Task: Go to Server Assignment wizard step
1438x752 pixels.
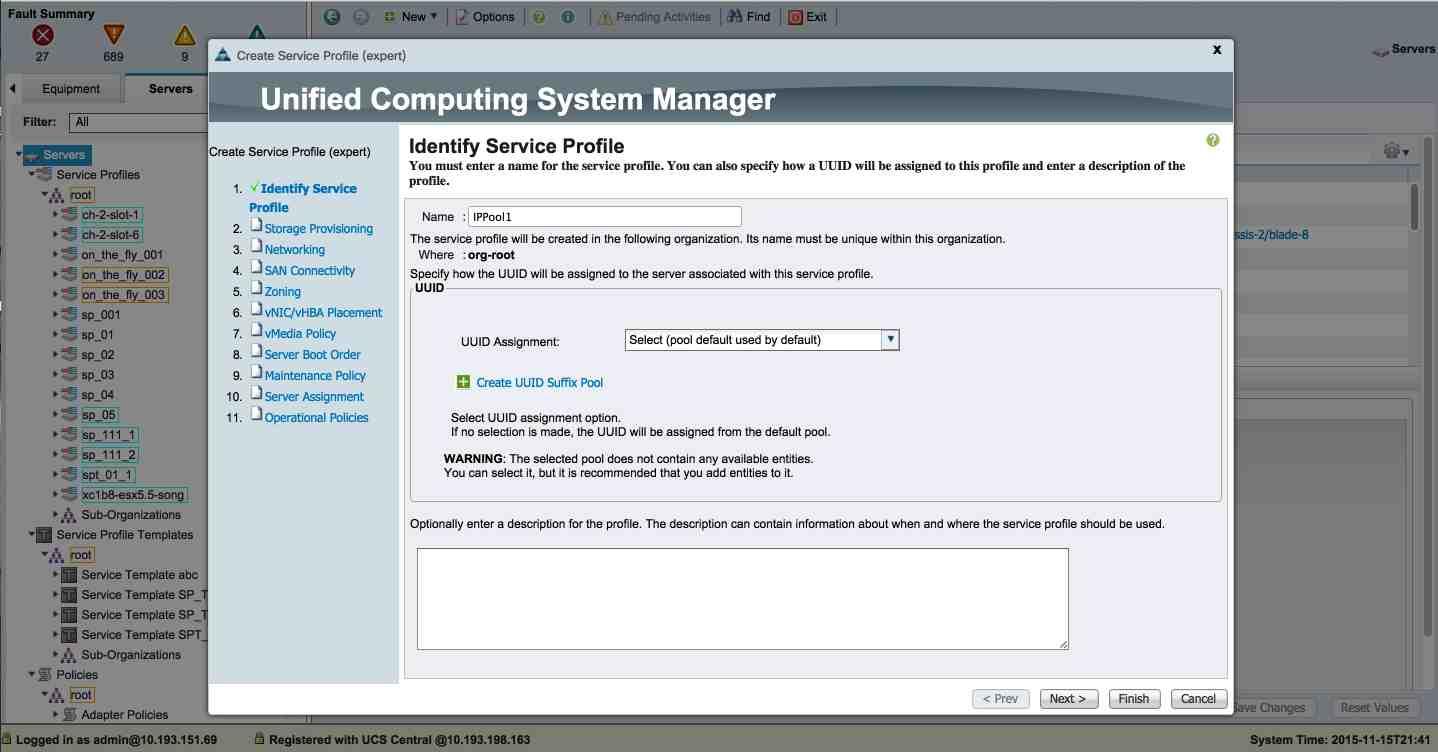Action: tap(314, 397)
